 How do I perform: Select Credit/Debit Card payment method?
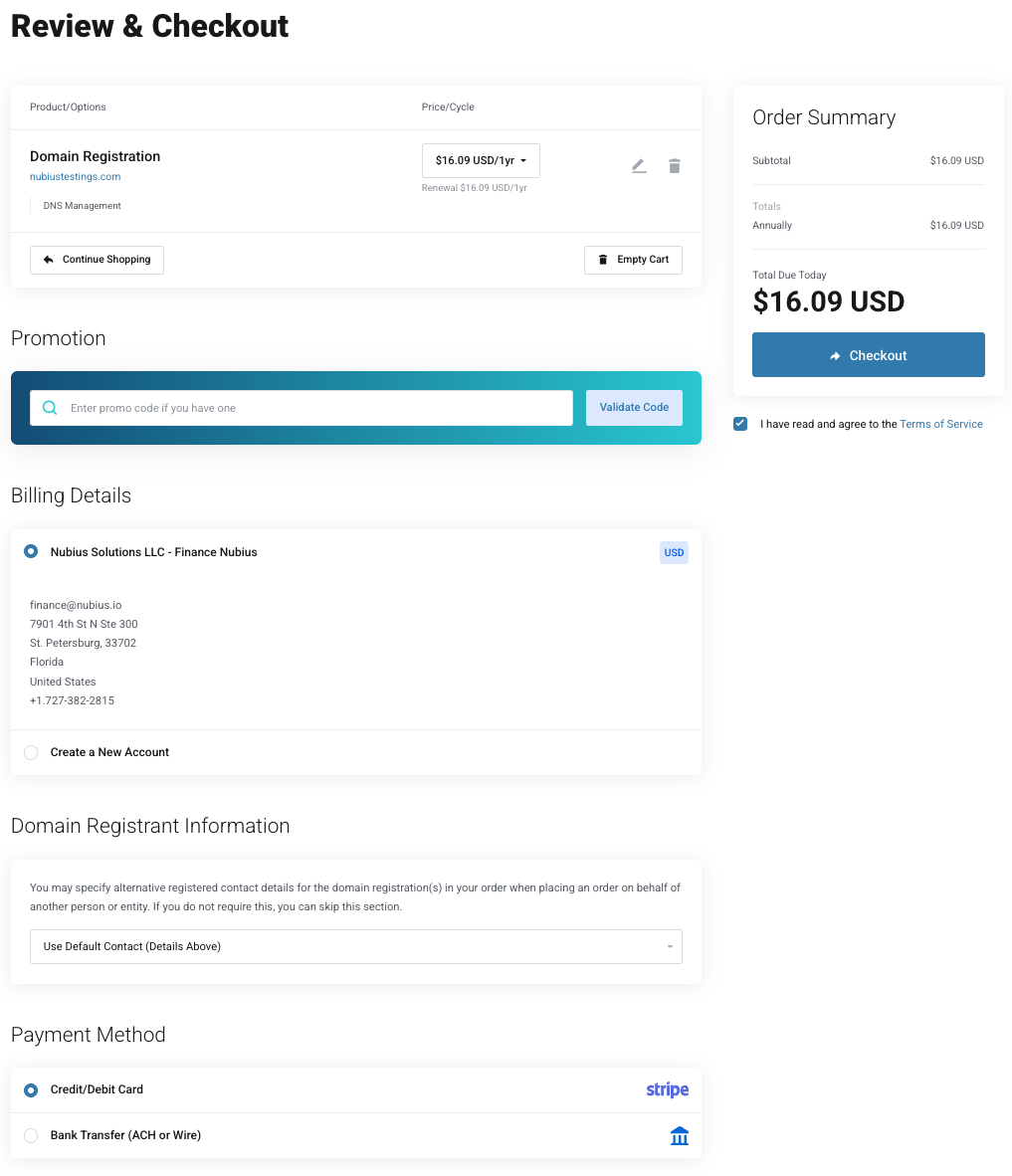point(31,1089)
